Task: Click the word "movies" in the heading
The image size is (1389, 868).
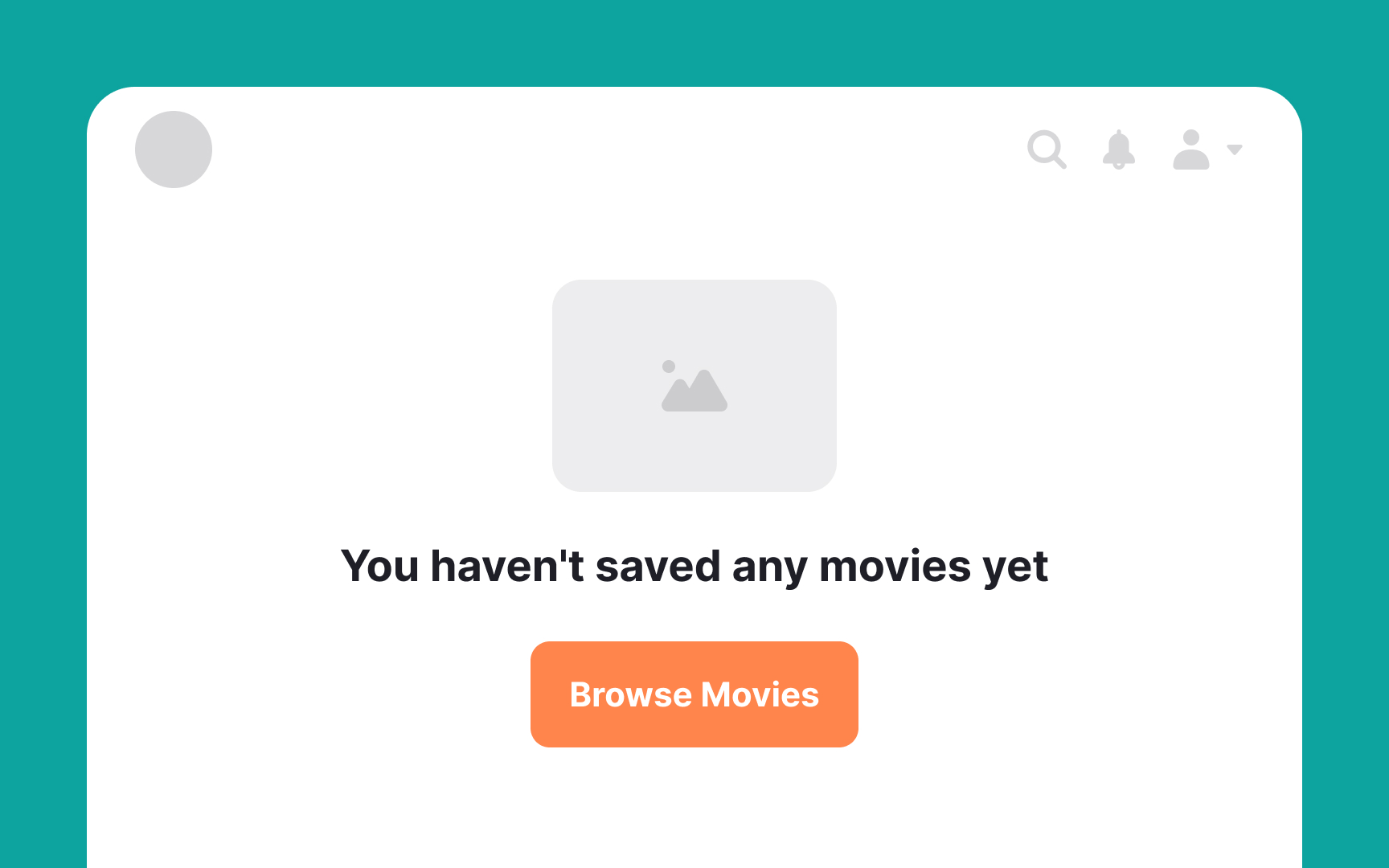Action: click(895, 567)
